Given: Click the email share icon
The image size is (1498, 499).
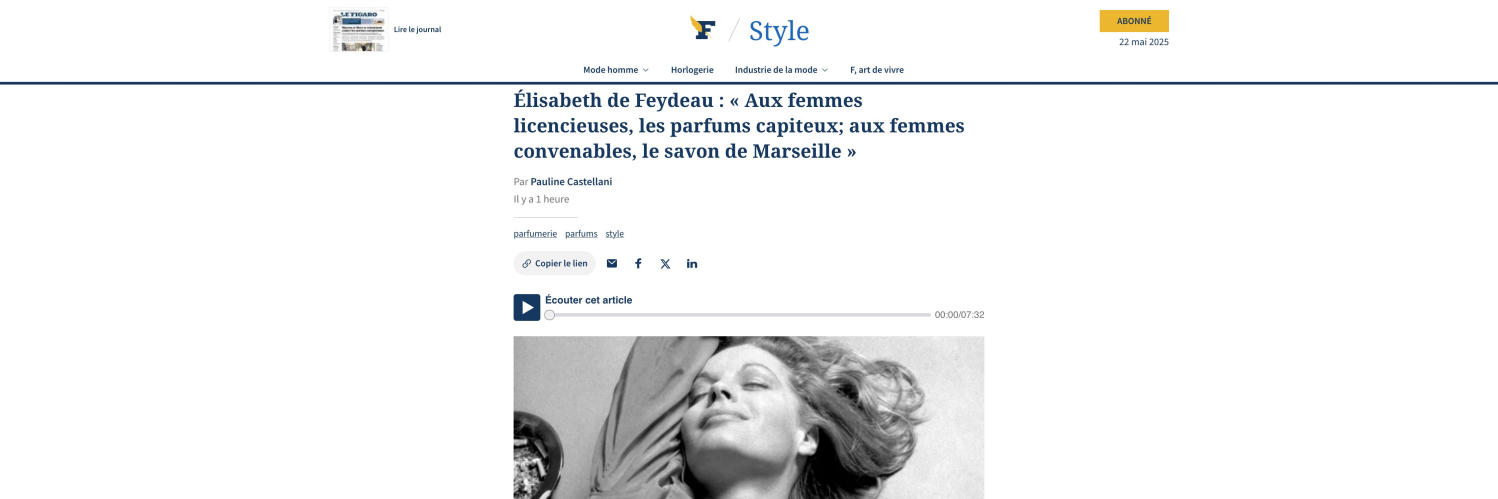Looking at the screenshot, I should 612,264.
